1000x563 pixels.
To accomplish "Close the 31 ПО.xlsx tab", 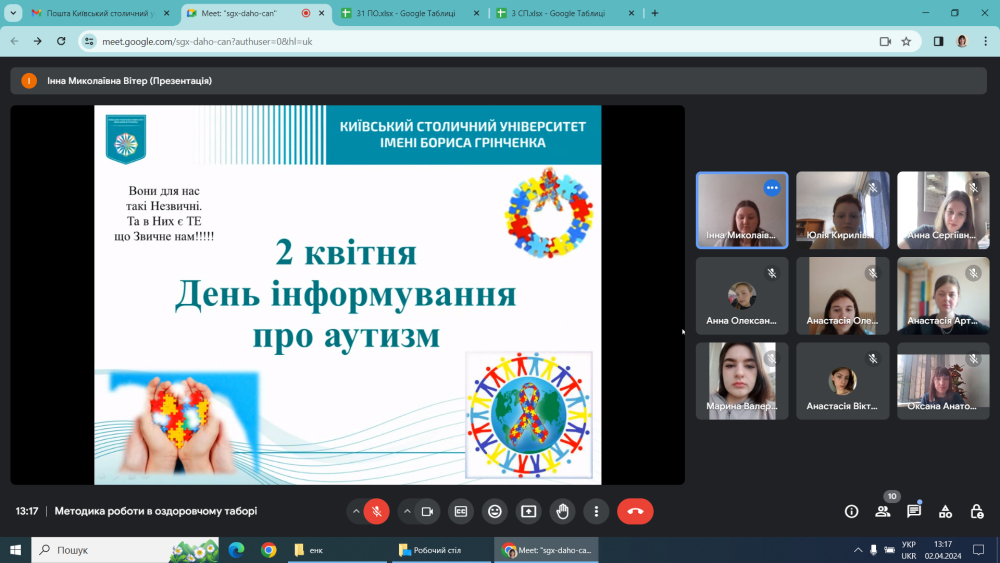I will pyautogui.click(x=476, y=13).
